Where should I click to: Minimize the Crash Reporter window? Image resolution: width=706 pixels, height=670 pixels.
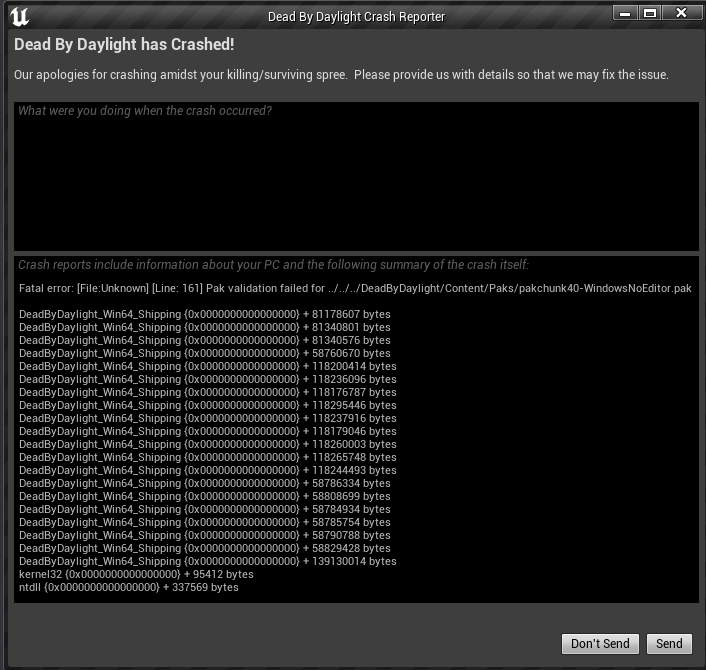click(625, 13)
